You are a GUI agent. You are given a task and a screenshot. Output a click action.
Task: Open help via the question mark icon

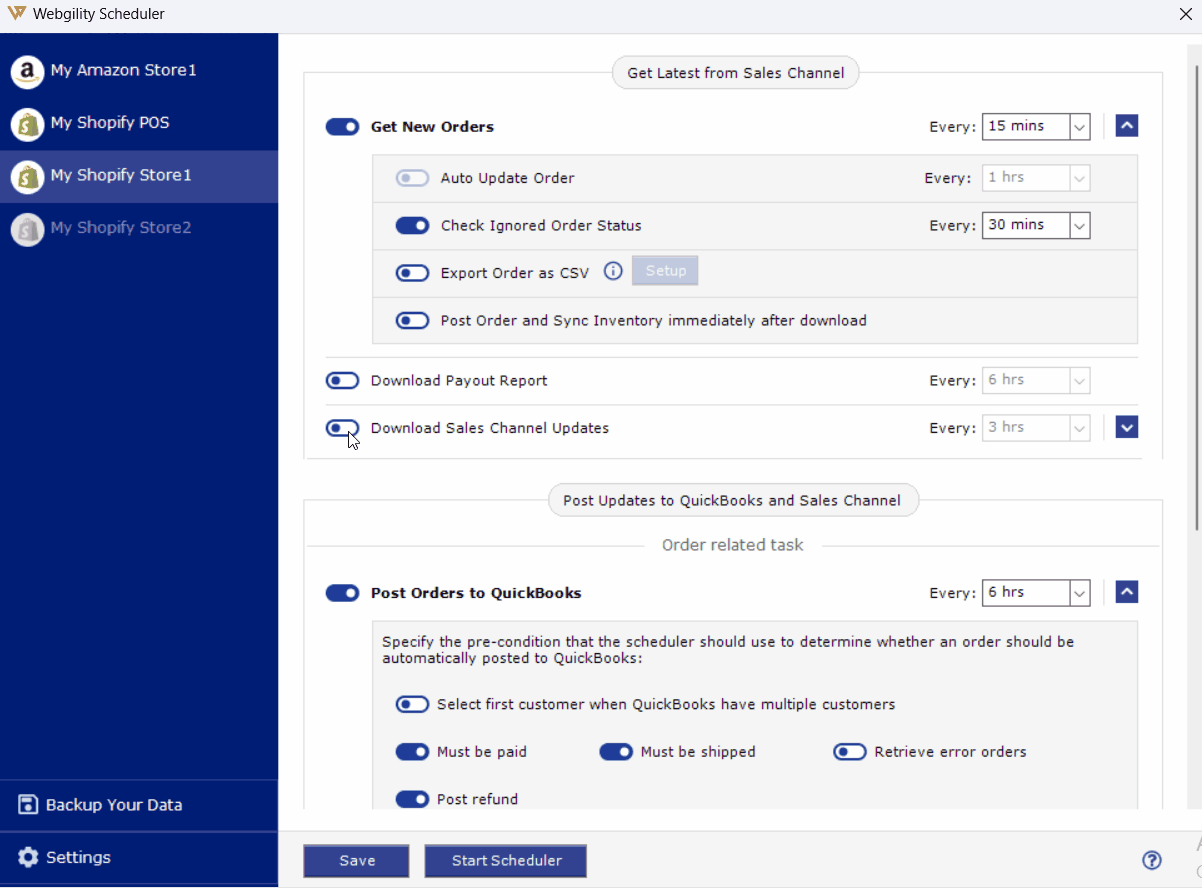(x=1152, y=860)
